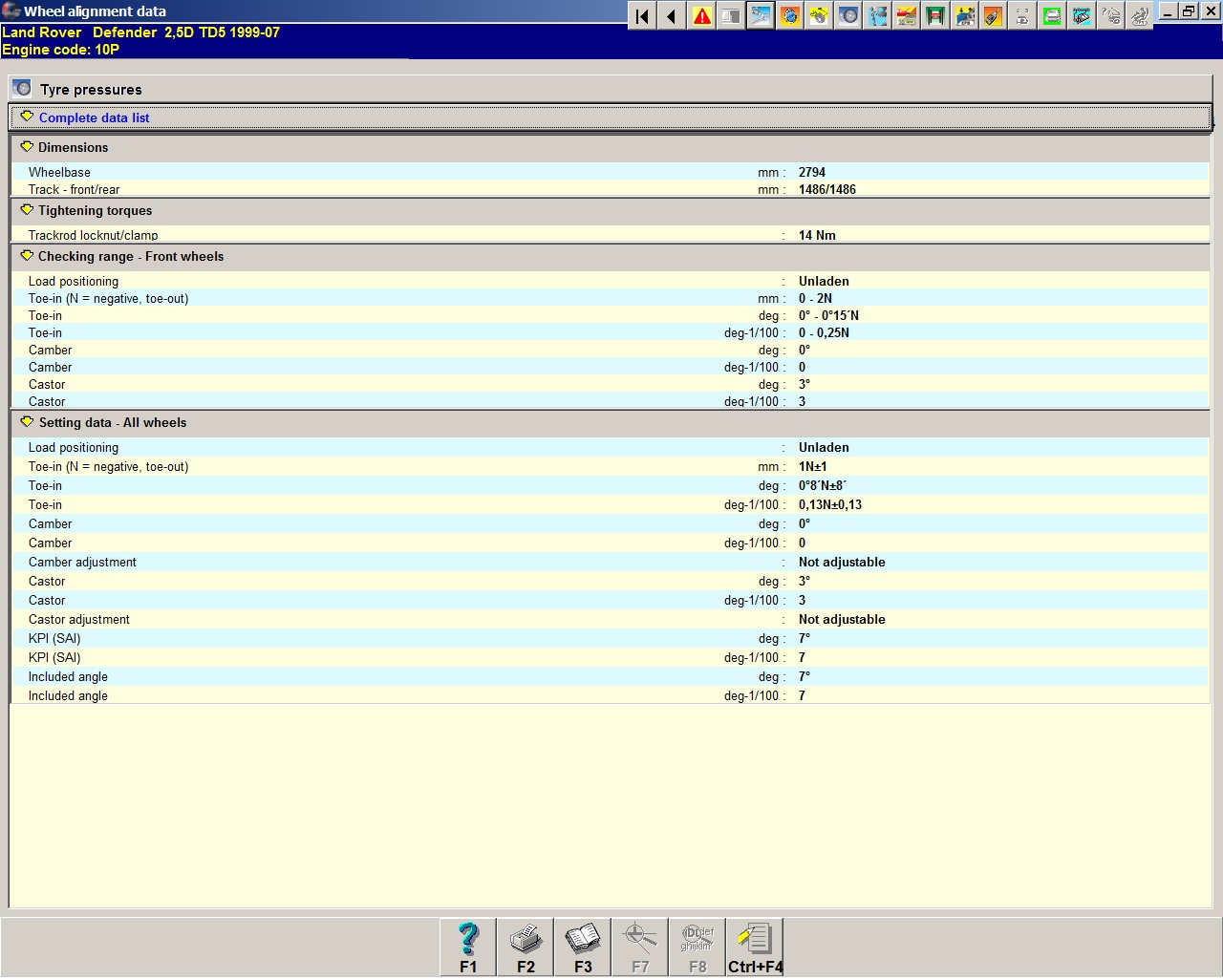
Task: Click the previous page arrow icon
Action: coord(672,16)
